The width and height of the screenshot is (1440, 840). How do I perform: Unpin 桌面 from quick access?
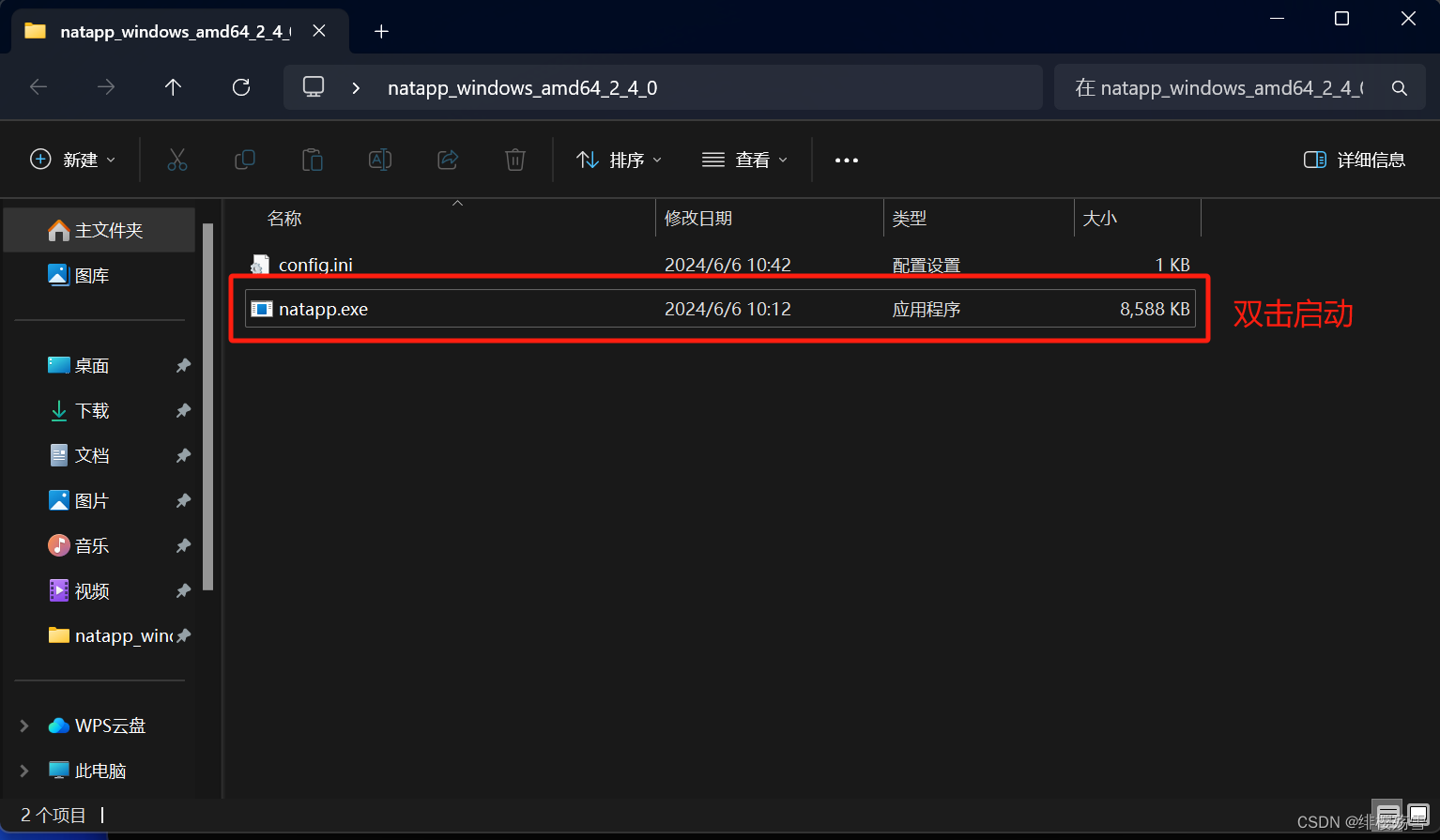pos(183,365)
